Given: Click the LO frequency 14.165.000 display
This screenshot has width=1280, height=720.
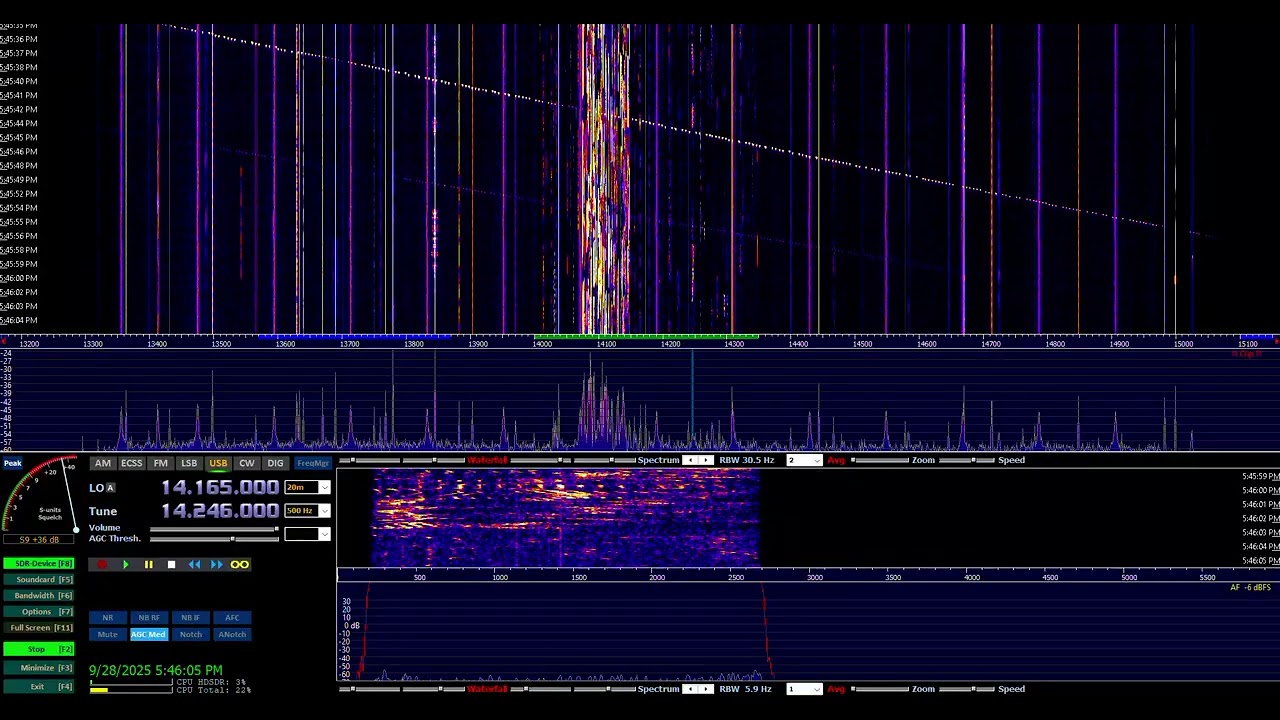Looking at the screenshot, I should (220, 488).
